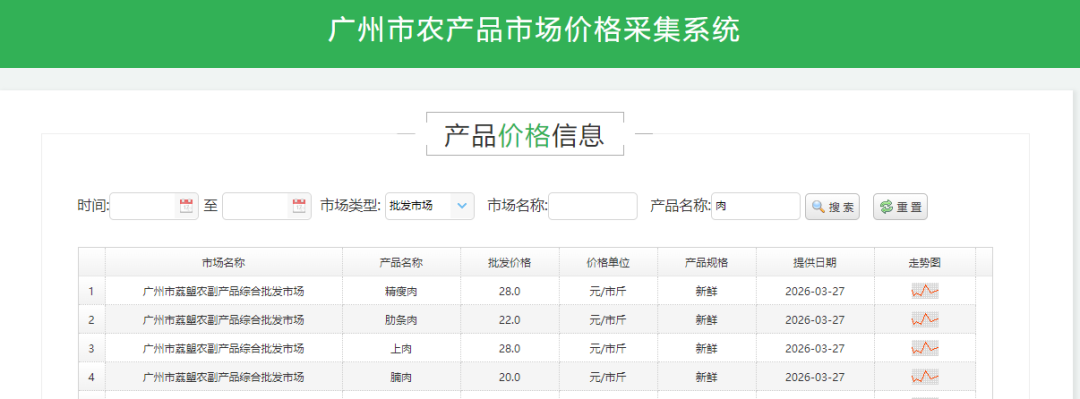Sort by 价格单位 column header
The image size is (1080, 399).
click(x=608, y=263)
